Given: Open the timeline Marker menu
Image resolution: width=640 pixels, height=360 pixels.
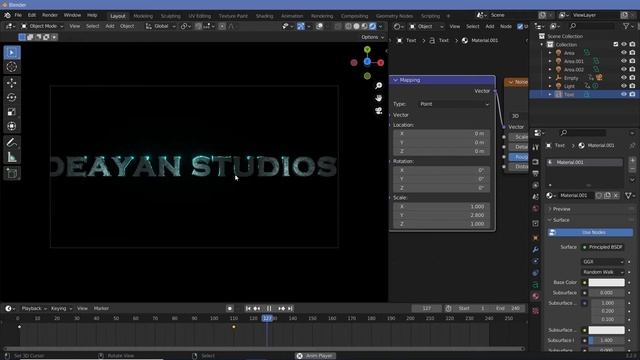Looking at the screenshot, I should point(101,309).
